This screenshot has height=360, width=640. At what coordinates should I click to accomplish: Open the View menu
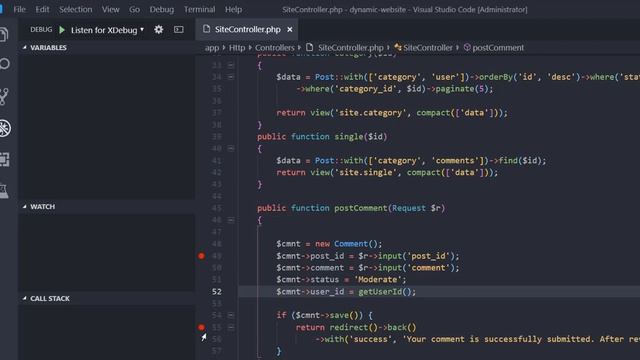(x=111, y=9)
